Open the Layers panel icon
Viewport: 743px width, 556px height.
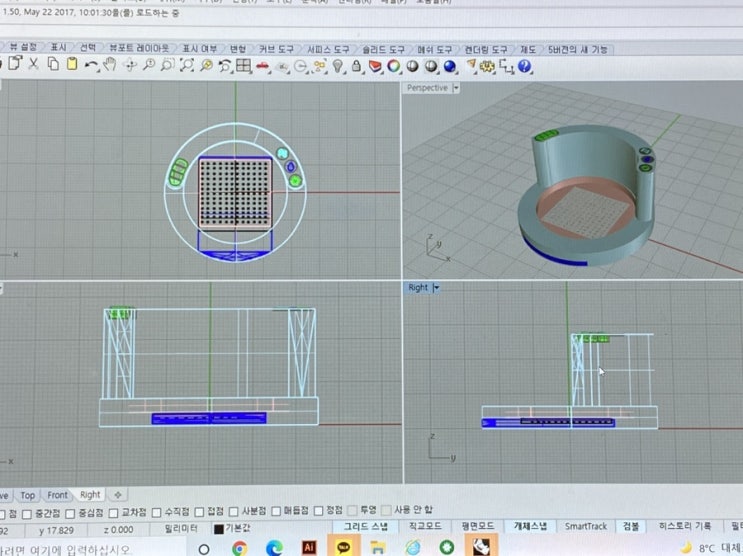click(x=375, y=66)
